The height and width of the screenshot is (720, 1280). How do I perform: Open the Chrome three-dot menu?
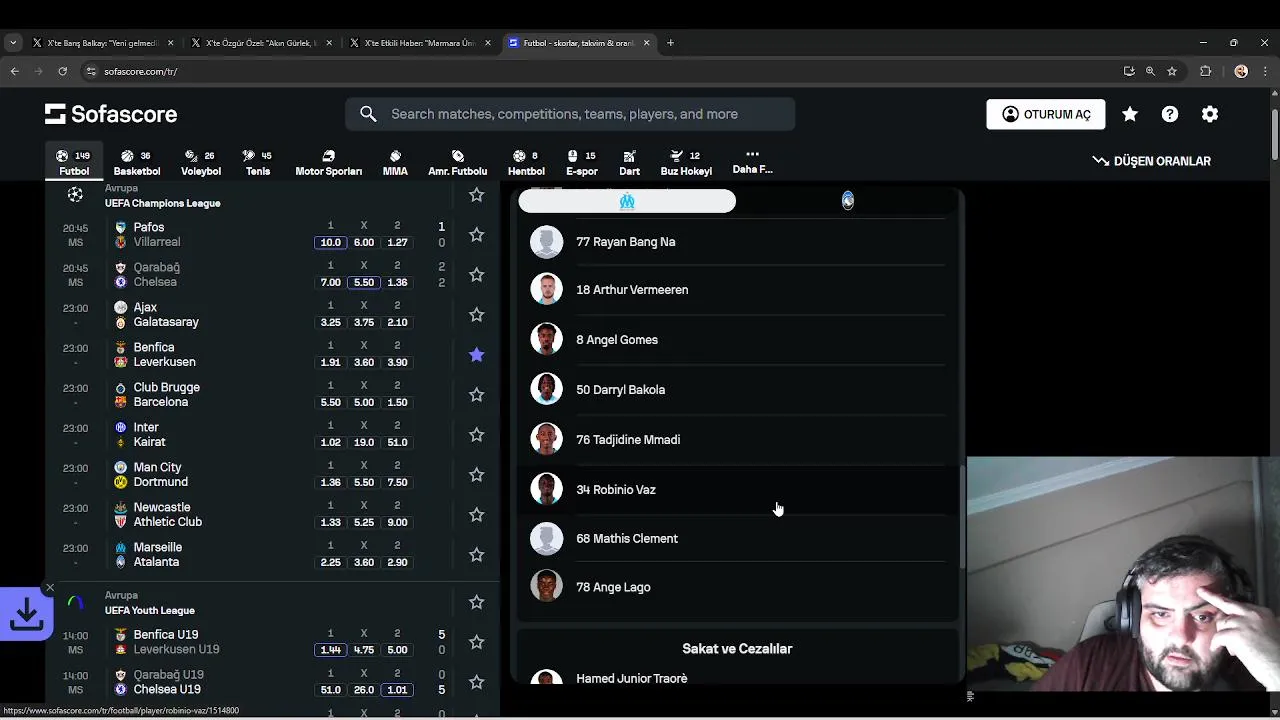[1265, 71]
